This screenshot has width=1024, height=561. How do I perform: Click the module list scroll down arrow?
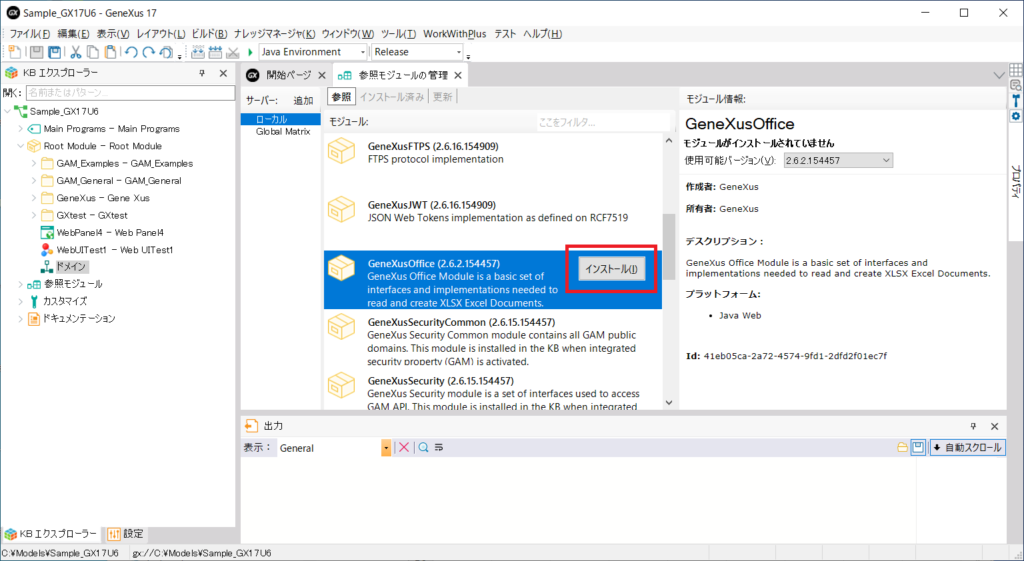pyautogui.click(x=669, y=402)
